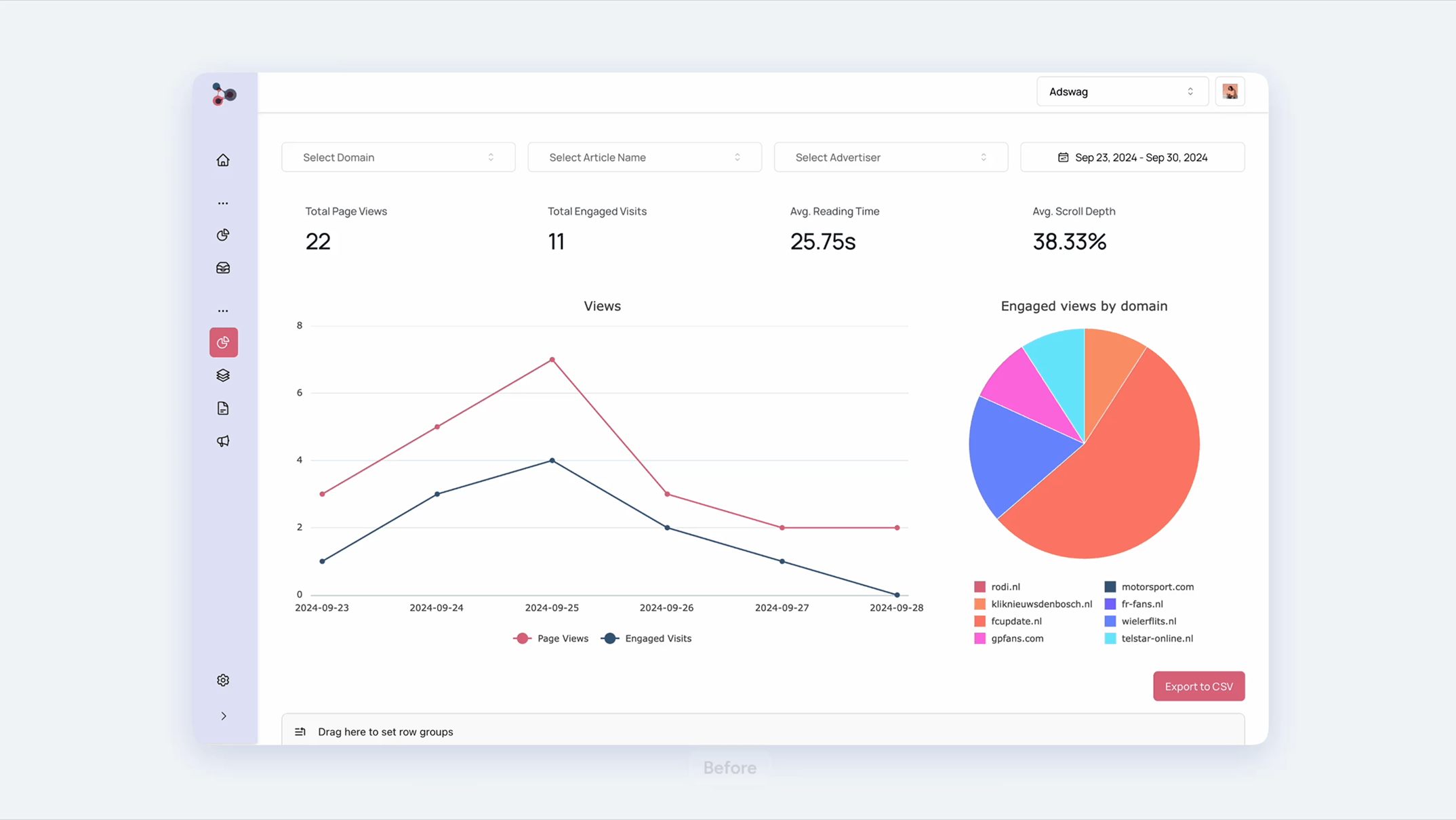
Task: Click the Avg. Scroll Depth value 38.33%
Action: point(1070,241)
